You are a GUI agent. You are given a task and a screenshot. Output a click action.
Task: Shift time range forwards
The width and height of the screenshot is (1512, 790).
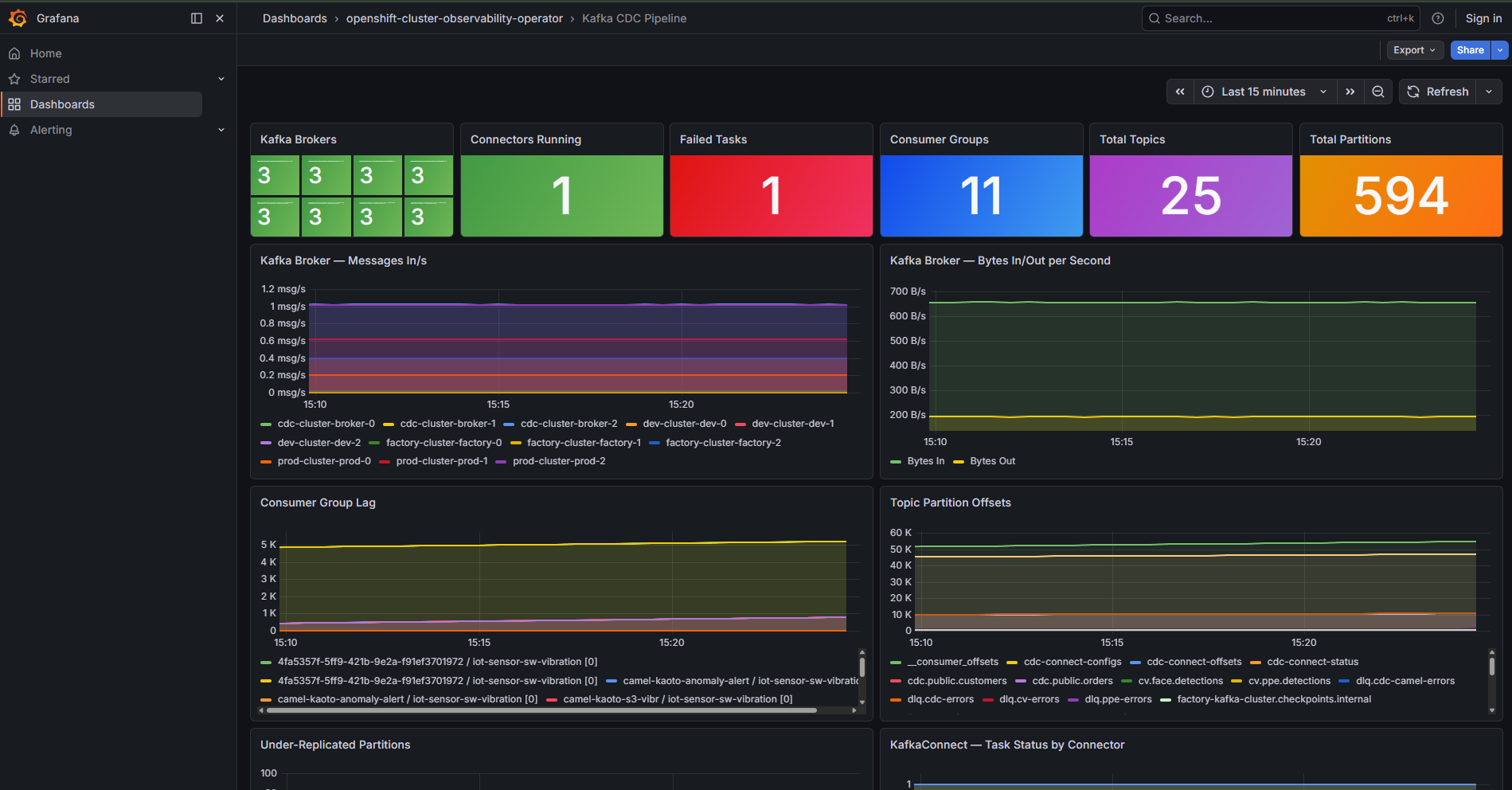point(1350,92)
